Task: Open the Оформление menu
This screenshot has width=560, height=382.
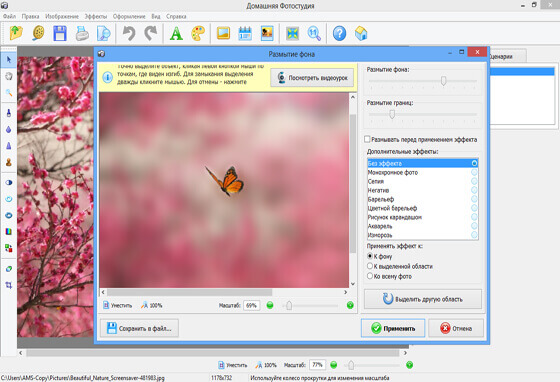Action: [x=129, y=16]
